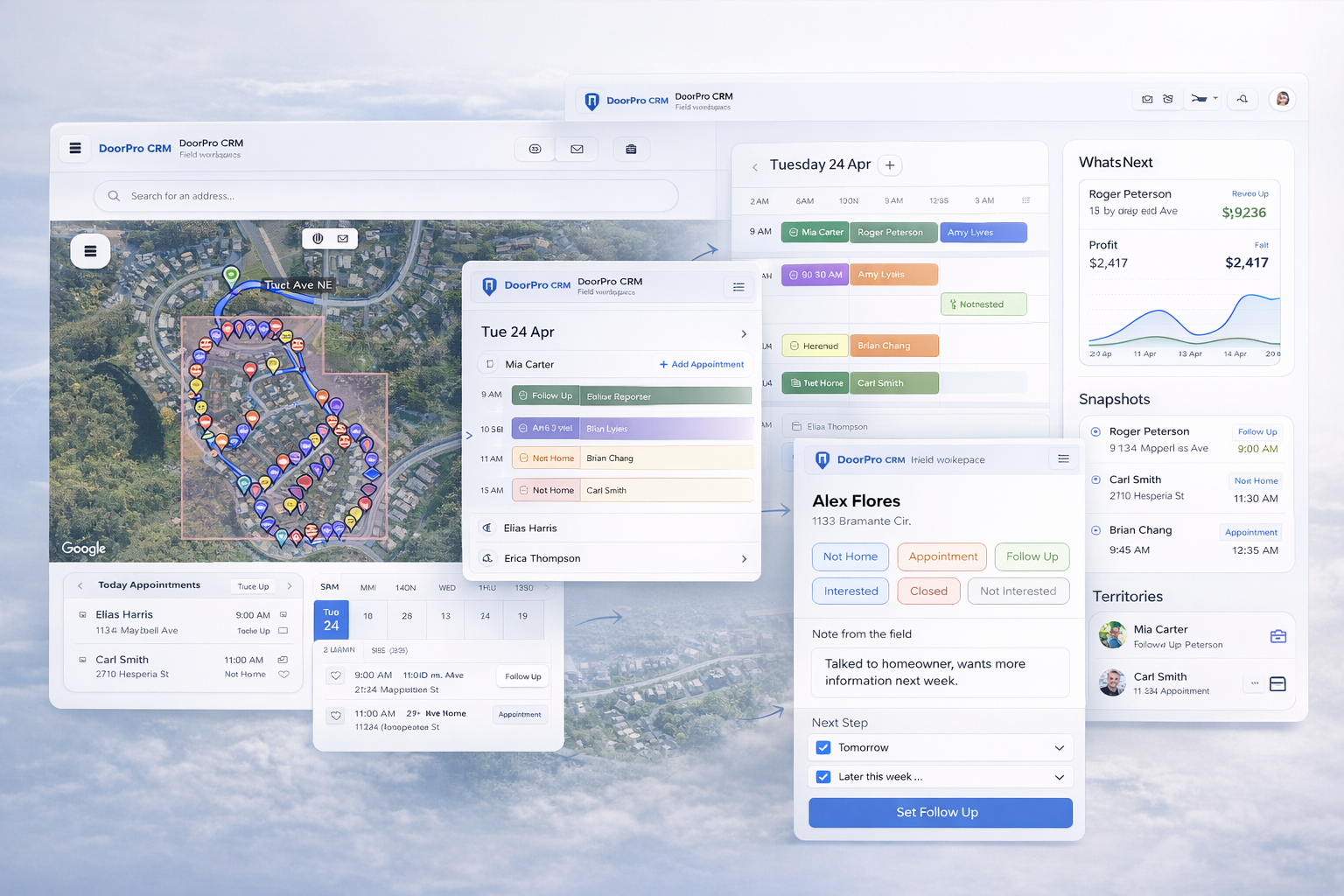Click the Set Follow Up button
The height and width of the screenshot is (896, 1344).
[940, 812]
